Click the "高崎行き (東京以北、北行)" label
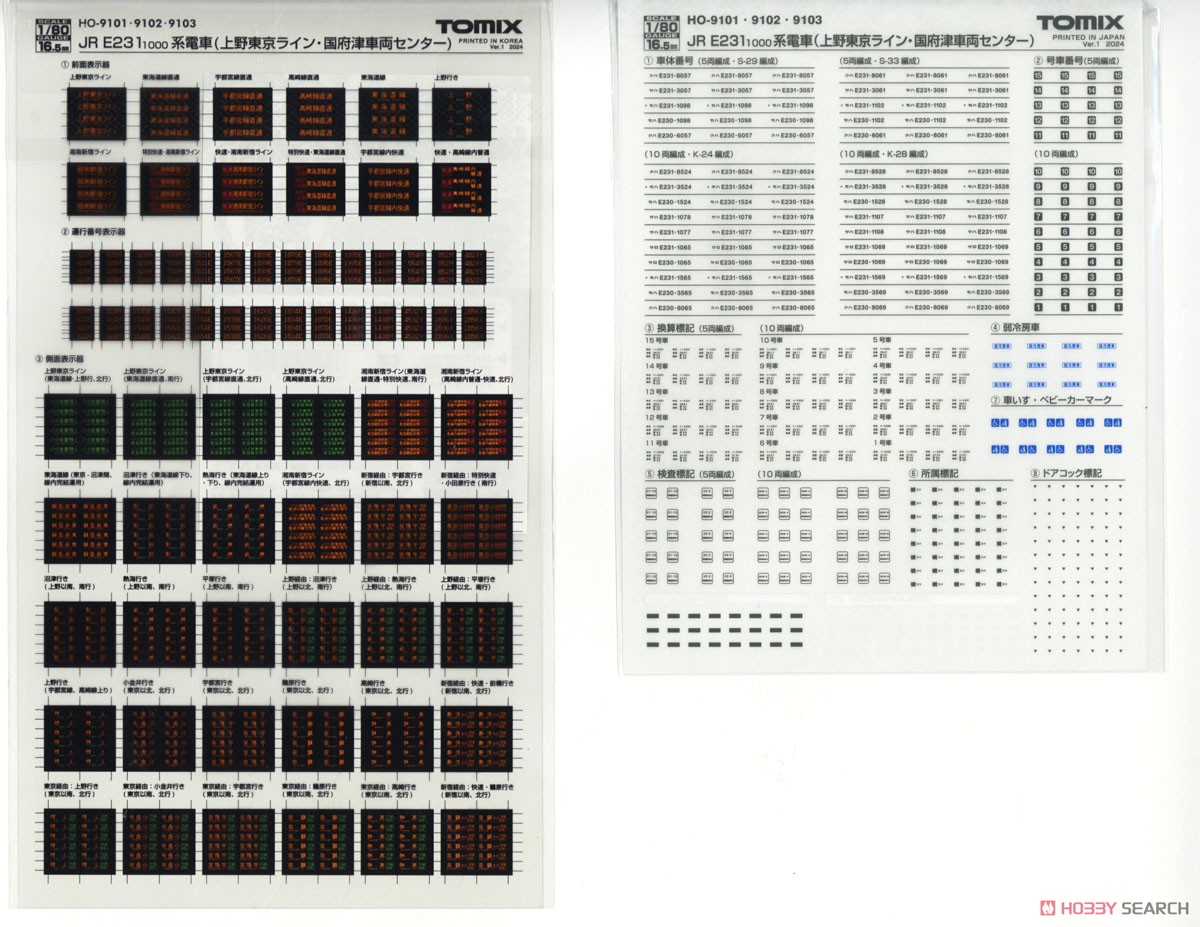 tap(389, 687)
